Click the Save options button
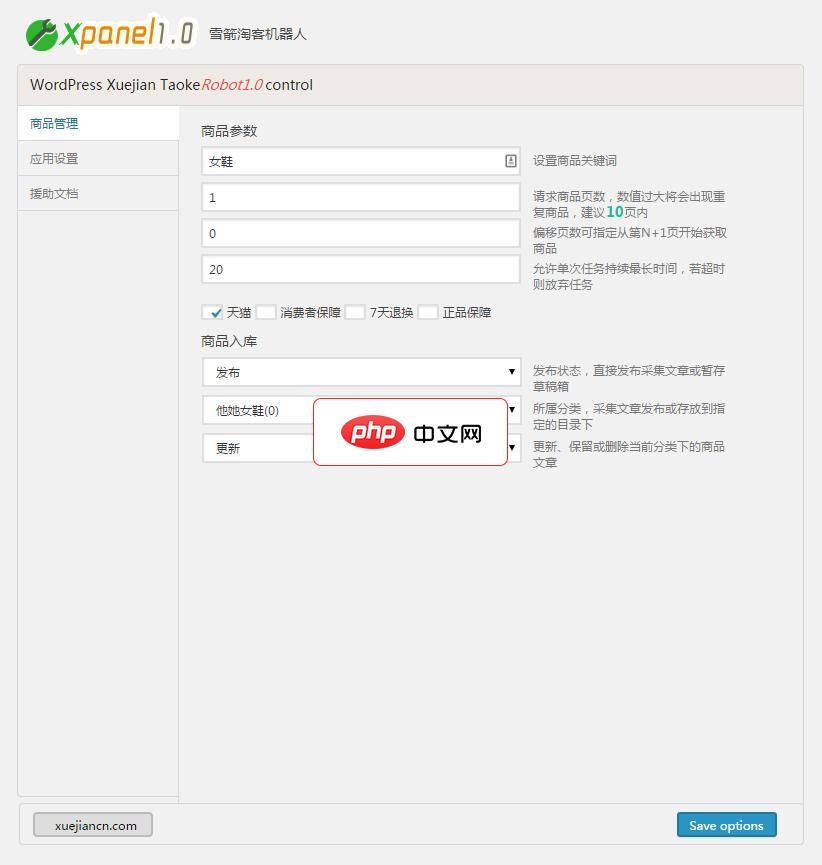This screenshot has height=865, width=822. click(726, 824)
